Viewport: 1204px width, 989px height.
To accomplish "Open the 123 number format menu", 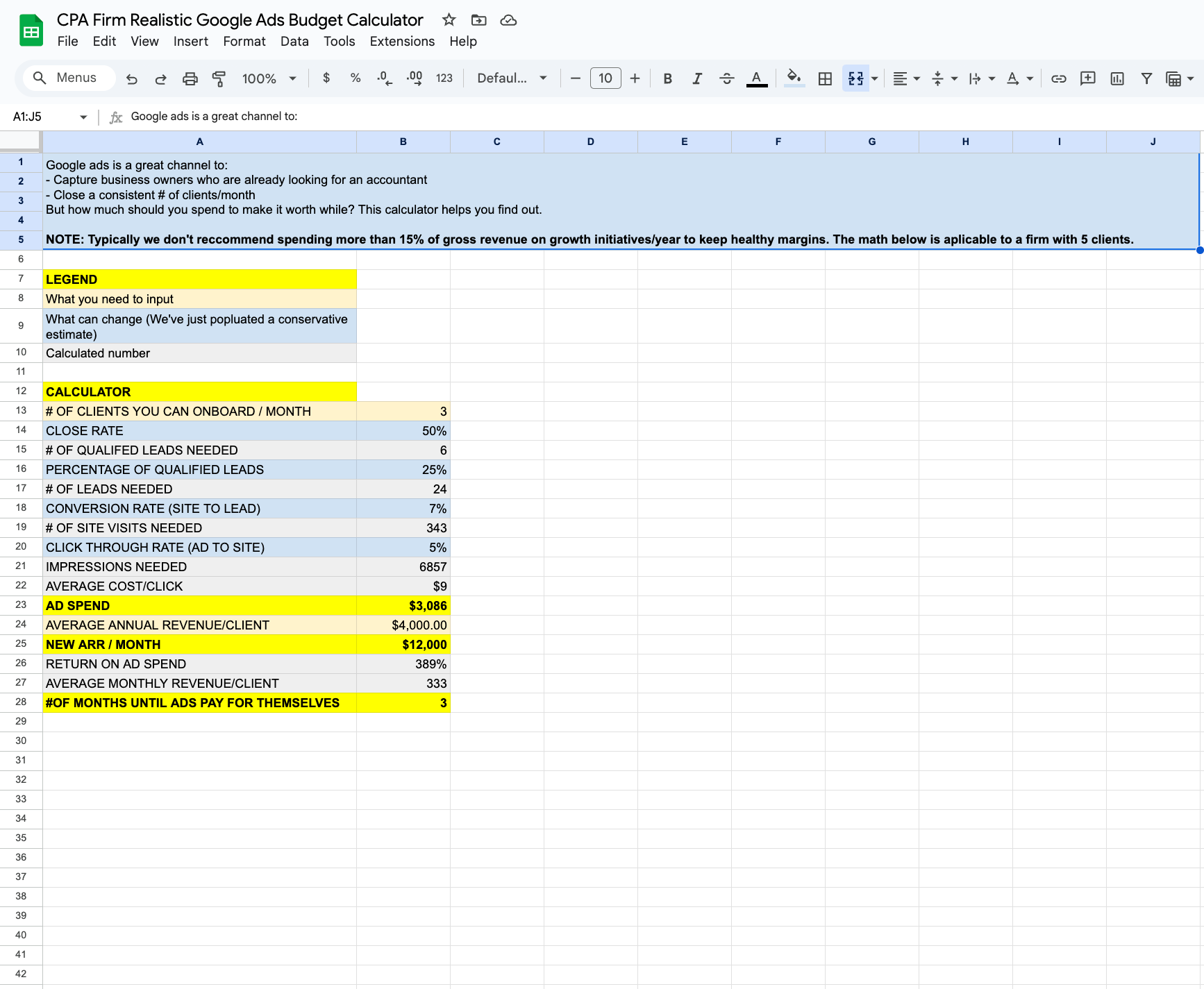I will click(x=444, y=78).
